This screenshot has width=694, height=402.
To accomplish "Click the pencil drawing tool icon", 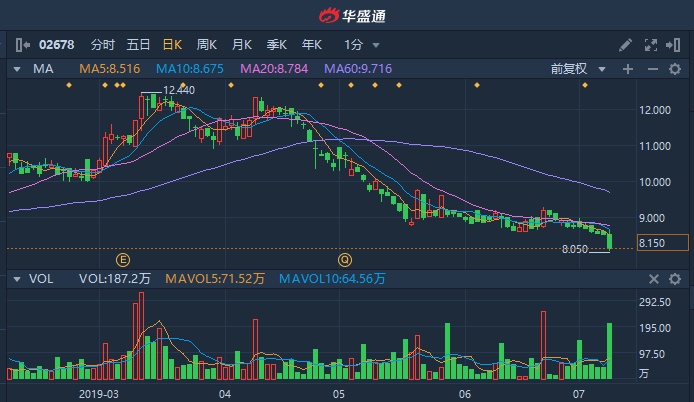I will pos(626,45).
